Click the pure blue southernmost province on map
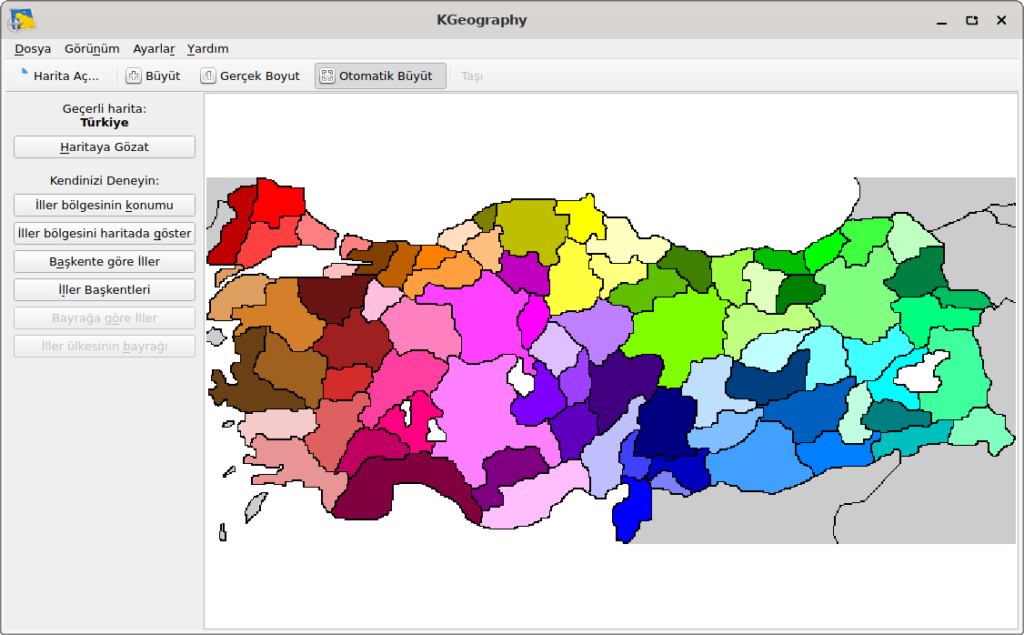Screen dimensions: 1024x635 [x=632, y=510]
